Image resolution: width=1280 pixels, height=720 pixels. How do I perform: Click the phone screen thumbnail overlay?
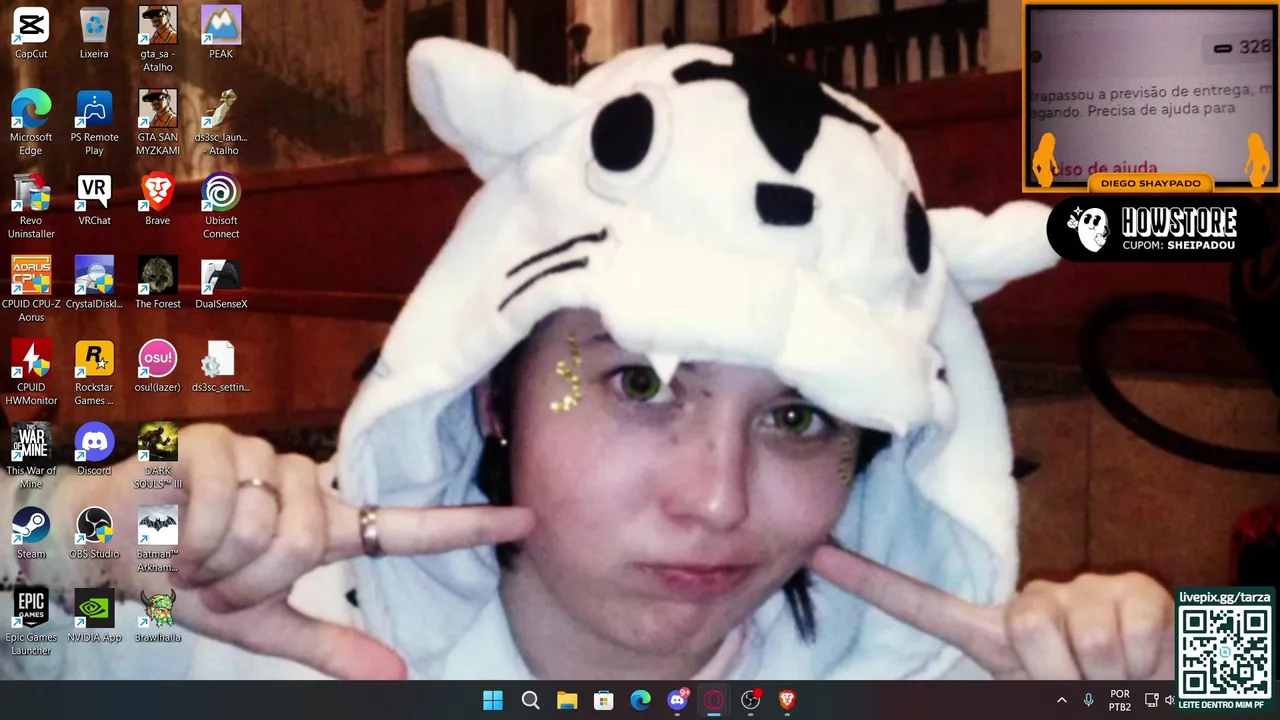tap(1151, 97)
